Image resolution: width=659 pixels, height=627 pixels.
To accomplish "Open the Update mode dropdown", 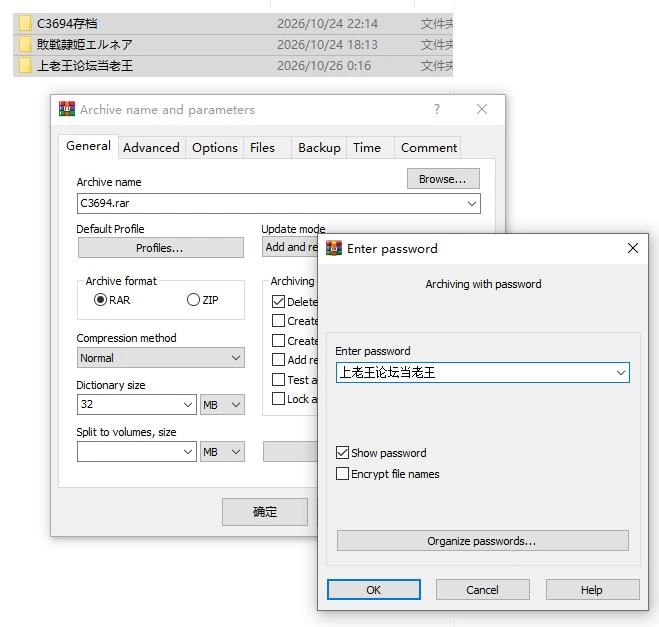I will pos(290,247).
